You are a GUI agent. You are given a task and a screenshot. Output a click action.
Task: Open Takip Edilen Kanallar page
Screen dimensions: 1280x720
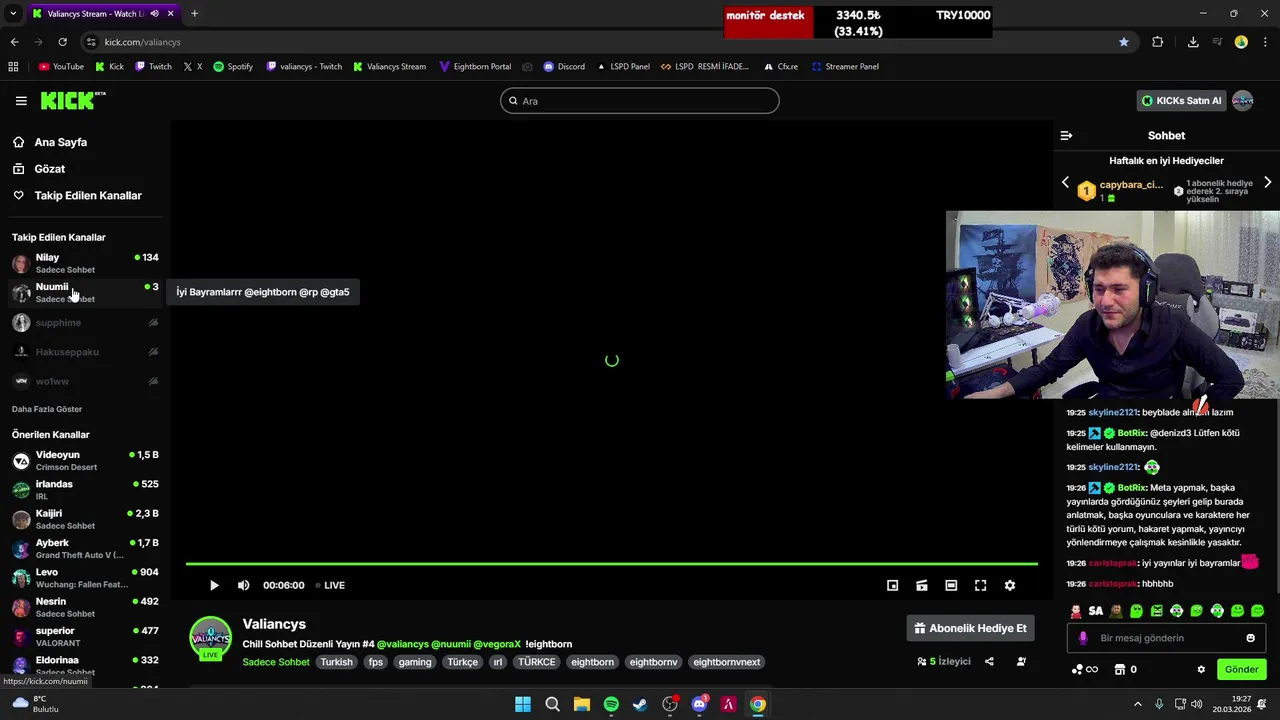(88, 196)
